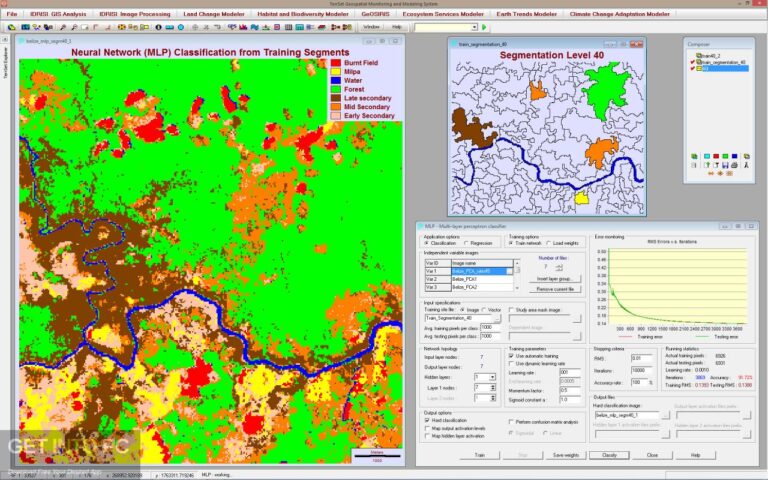Screen dimensions: 768x480
Task: Click the yellow radiation-like toolbar icon
Action: coord(121,27)
